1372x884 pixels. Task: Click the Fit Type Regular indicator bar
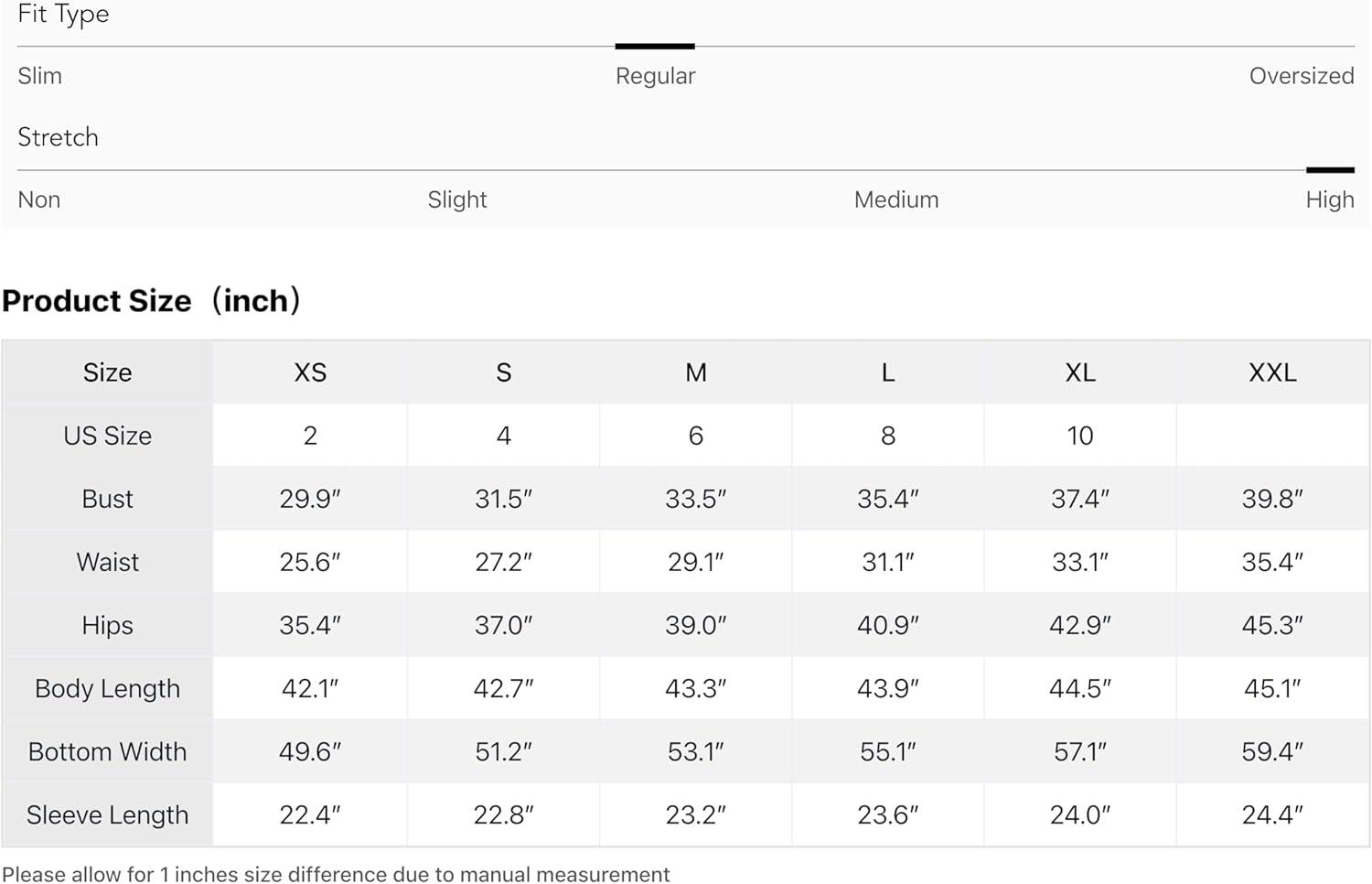(655, 46)
